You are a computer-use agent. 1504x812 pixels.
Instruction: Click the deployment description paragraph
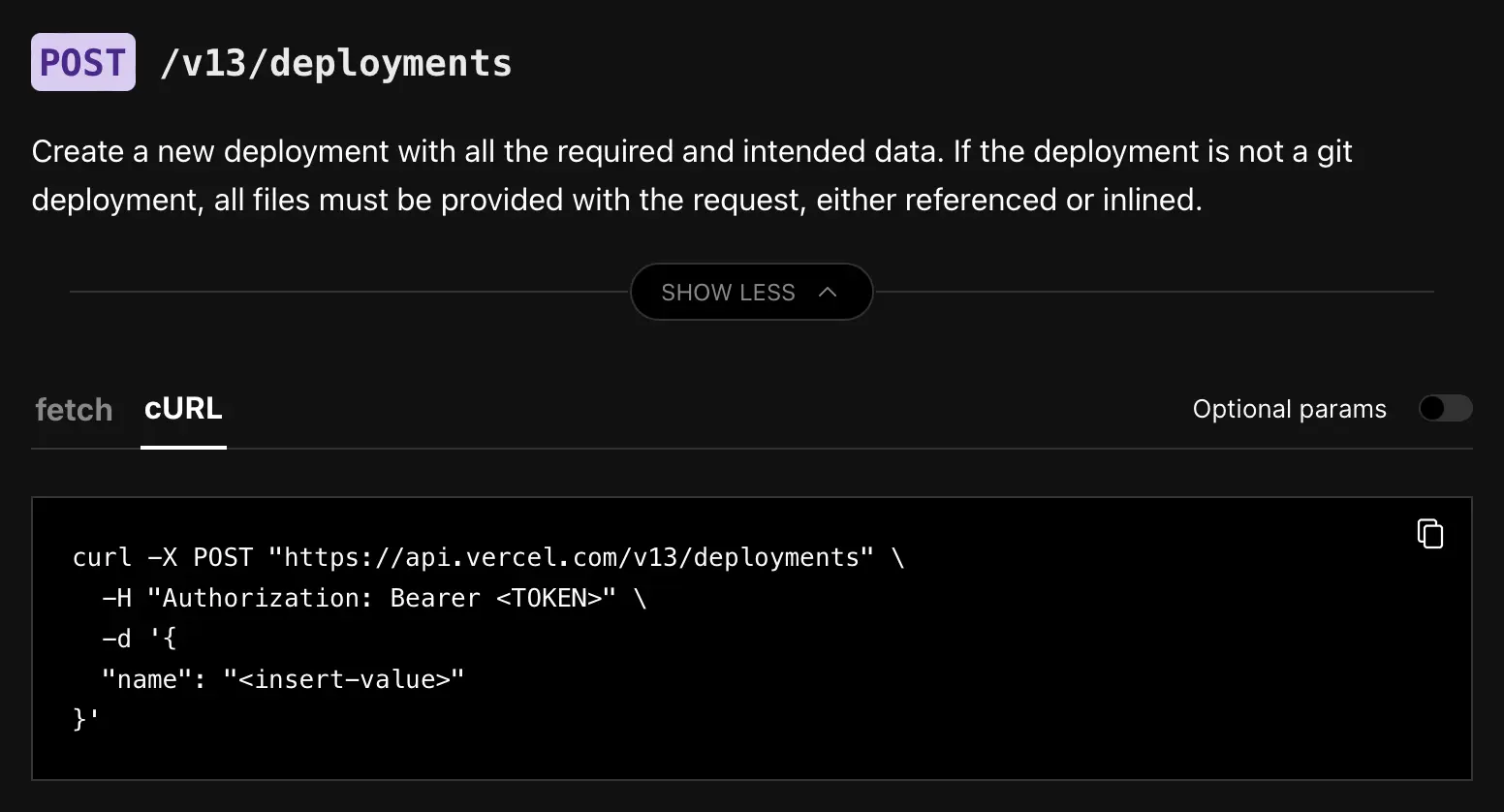pos(692,175)
